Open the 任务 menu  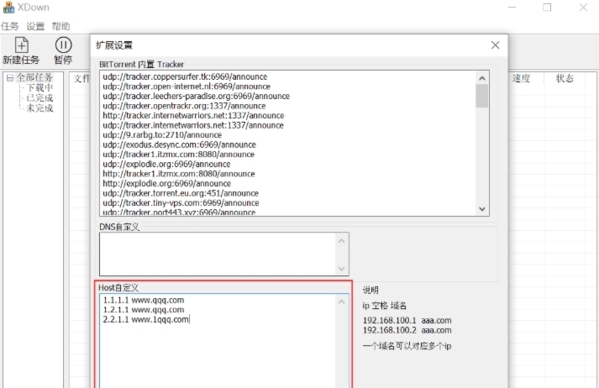pyautogui.click(x=10, y=26)
